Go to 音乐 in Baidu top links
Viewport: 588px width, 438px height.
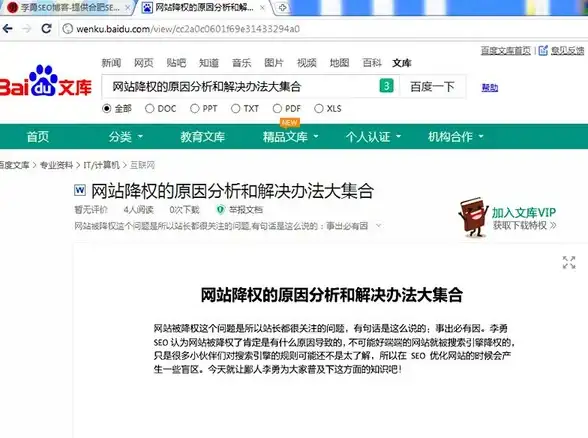tap(242, 63)
